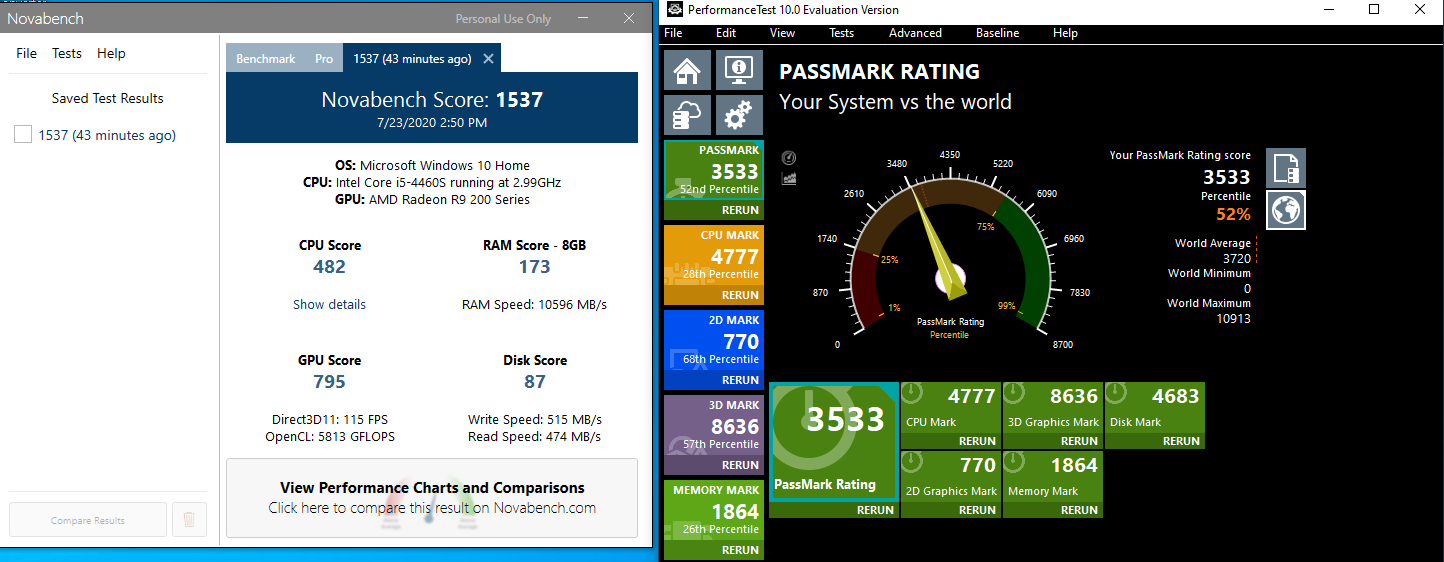This screenshot has width=1444, height=562.
Task: Click the Disk Mark 4683 tile
Action: (x=1154, y=409)
